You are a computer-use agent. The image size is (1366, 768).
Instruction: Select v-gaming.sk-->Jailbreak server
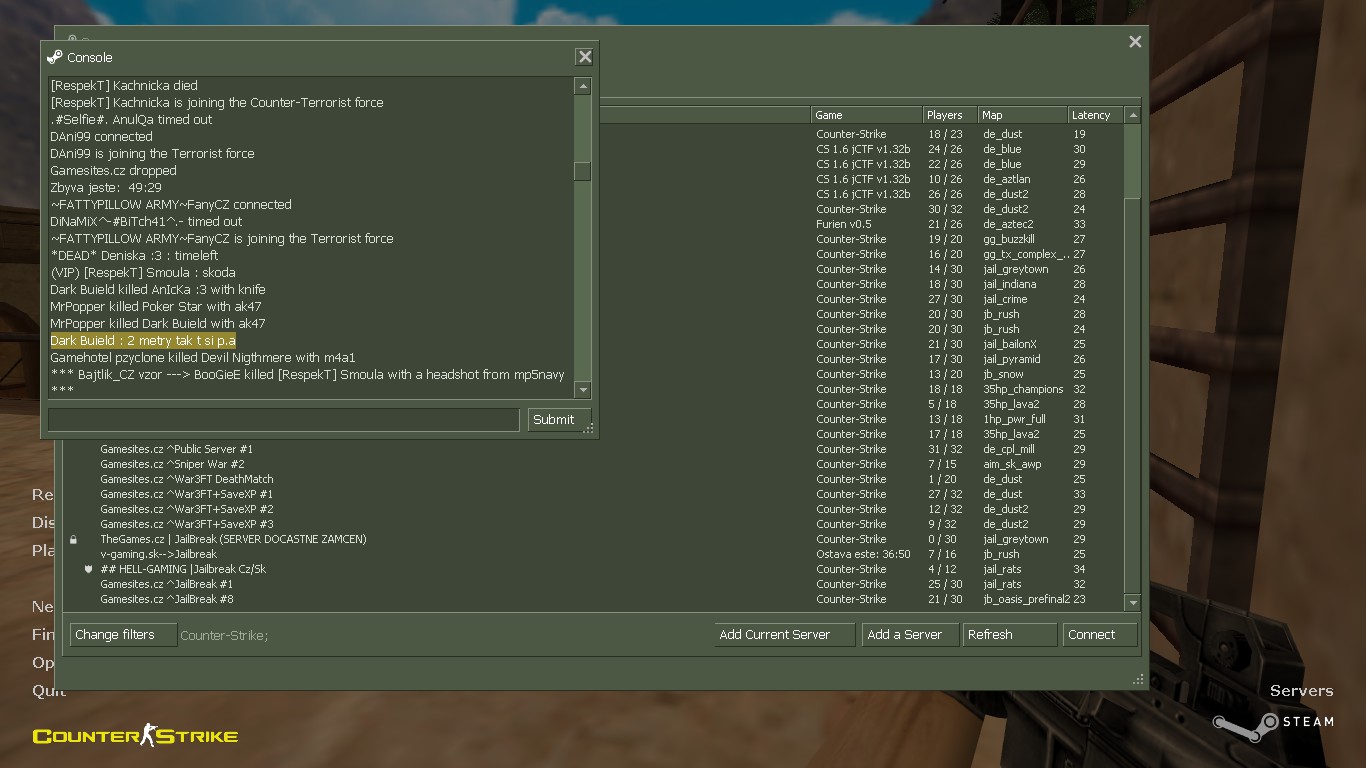pos(594,554)
